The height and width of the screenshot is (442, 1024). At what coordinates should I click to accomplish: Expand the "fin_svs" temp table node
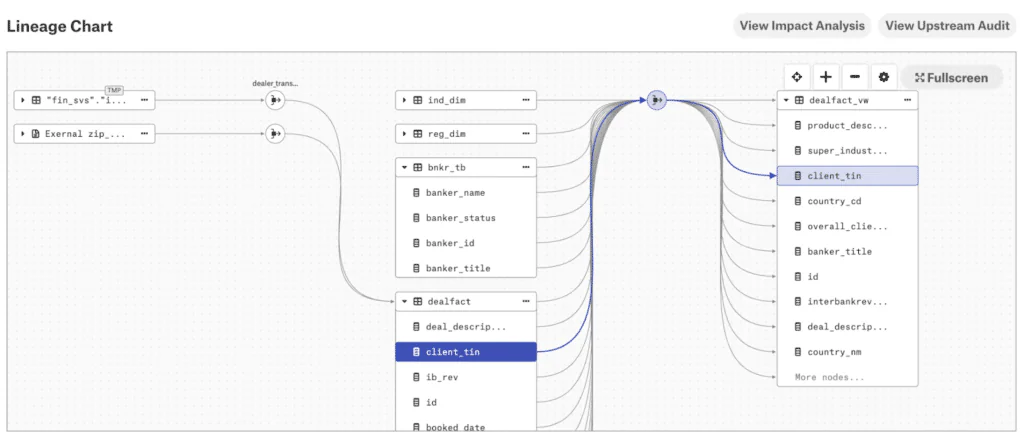[23, 101]
